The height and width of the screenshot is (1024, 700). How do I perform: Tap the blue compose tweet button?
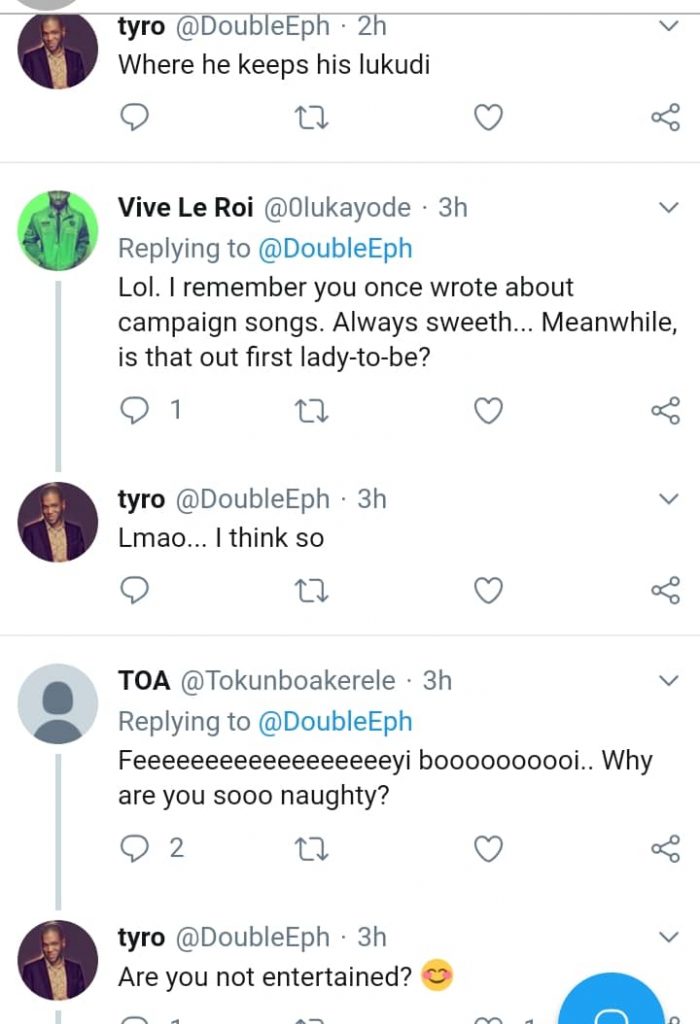pyautogui.click(x=611, y=1005)
